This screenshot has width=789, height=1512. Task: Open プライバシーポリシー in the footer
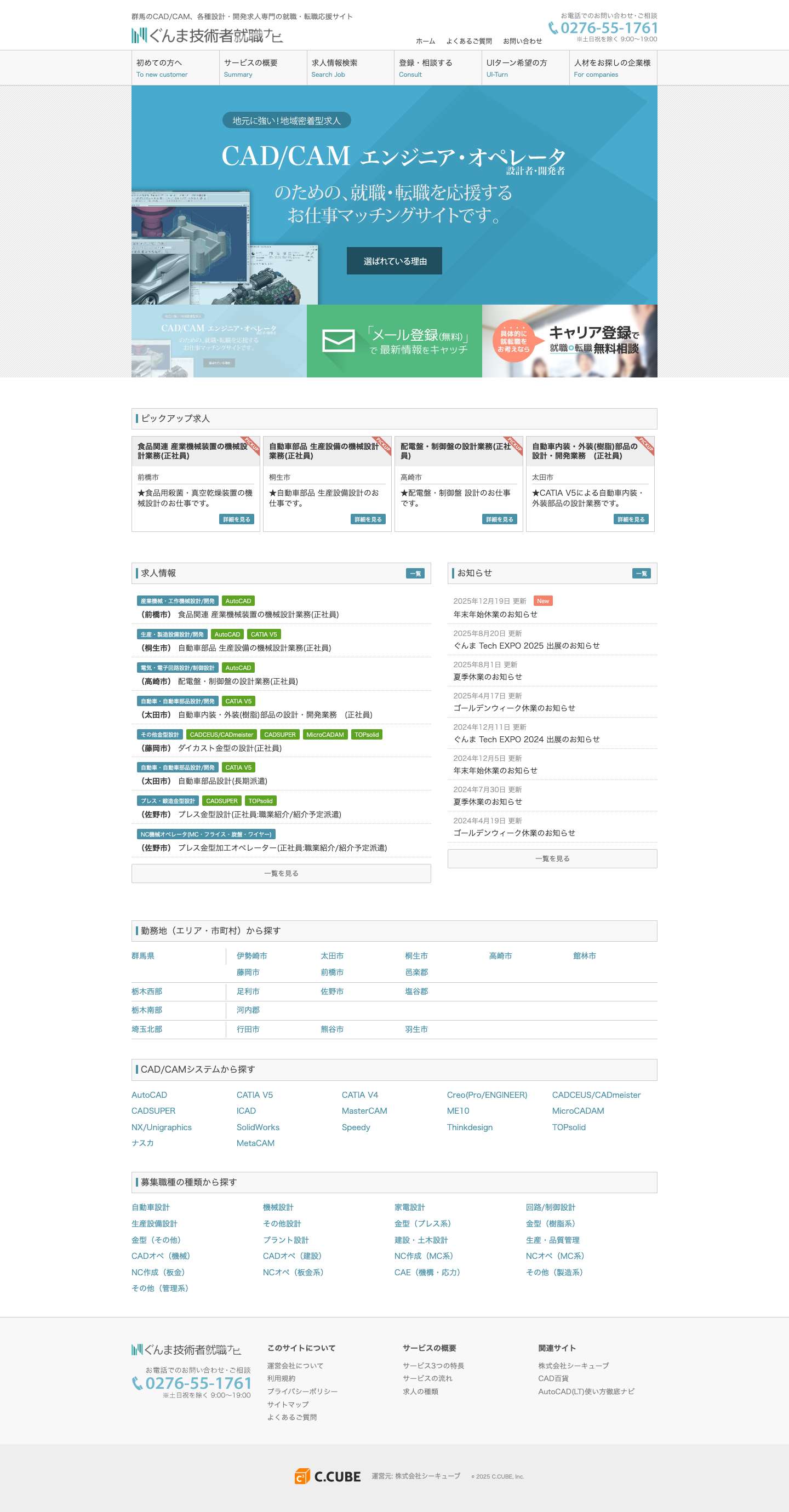[302, 1391]
